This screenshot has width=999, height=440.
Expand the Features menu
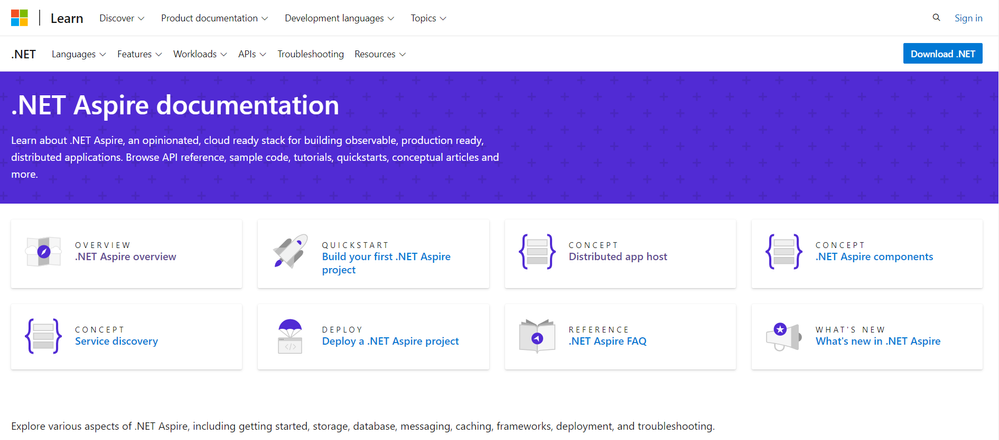(x=140, y=54)
